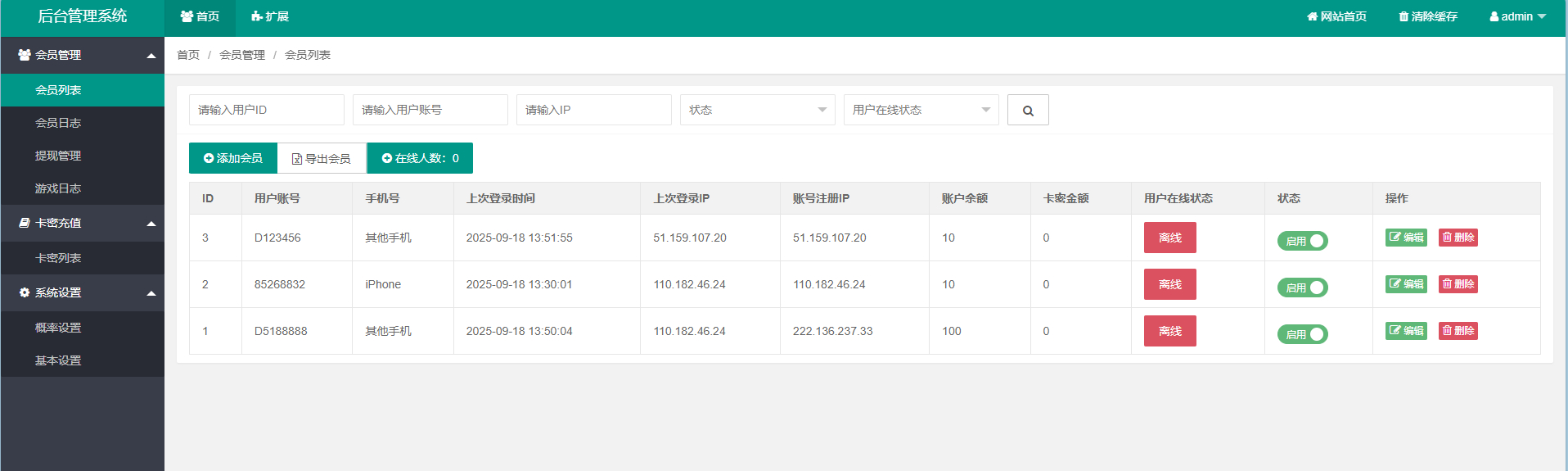The width and height of the screenshot is (1568, 471).
Task: Click the Extensions puzzle icon in top bar
Action: [x=256, y=16]
